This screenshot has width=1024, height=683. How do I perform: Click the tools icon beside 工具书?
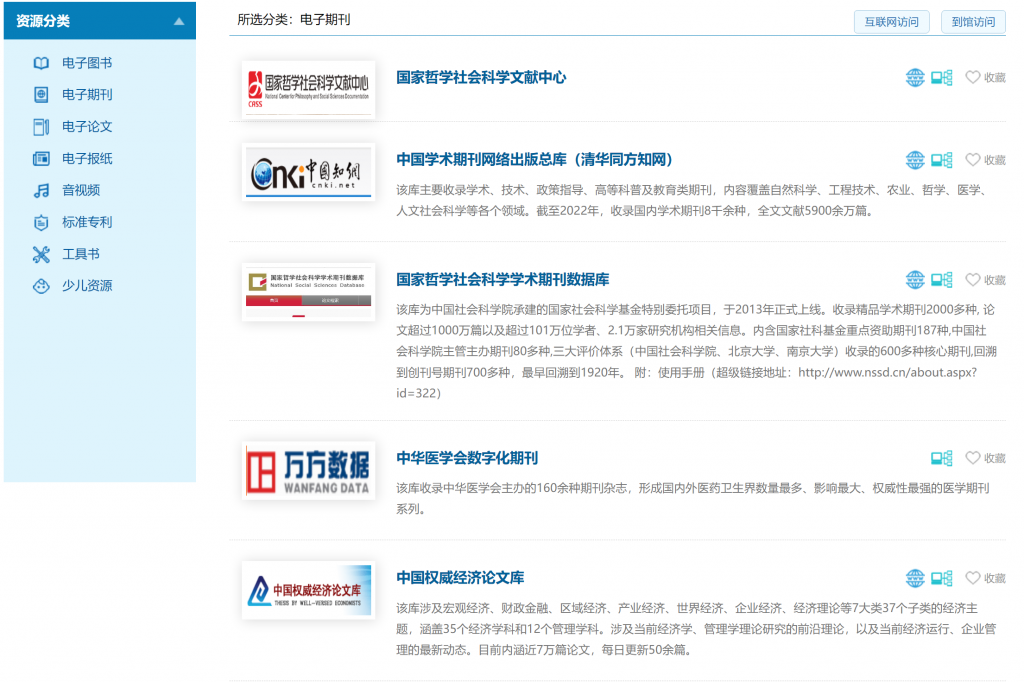tap(41, 254)
